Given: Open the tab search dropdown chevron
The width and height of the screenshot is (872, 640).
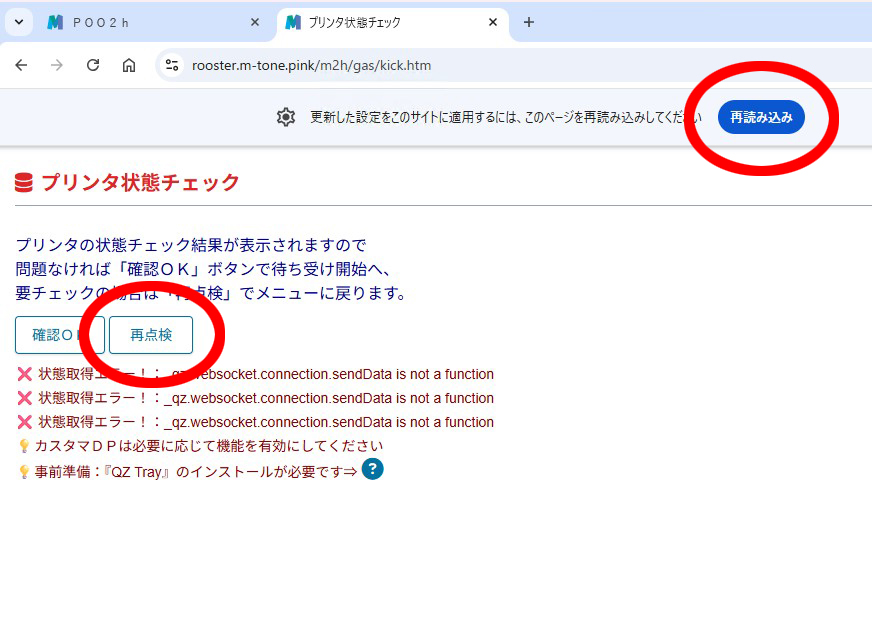Looking at the screenshot, I should coord(18,22).
